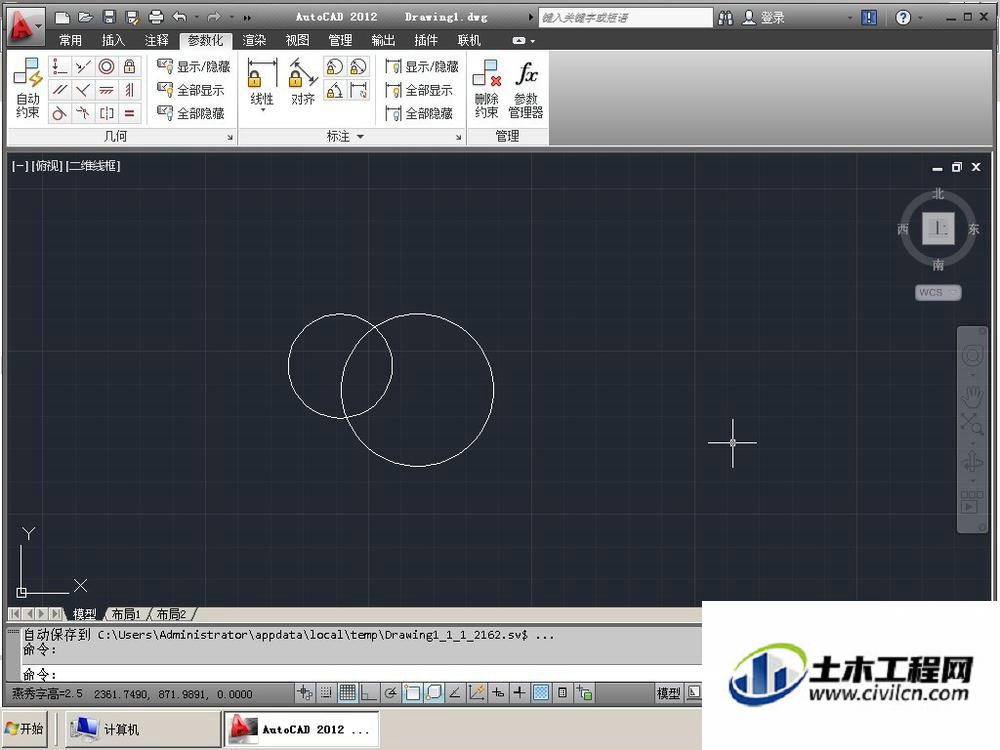This screenshot has width=1000, height=750.
Task: Click the Linear (线性) dimensional constraint
Action: click(262, 83)
